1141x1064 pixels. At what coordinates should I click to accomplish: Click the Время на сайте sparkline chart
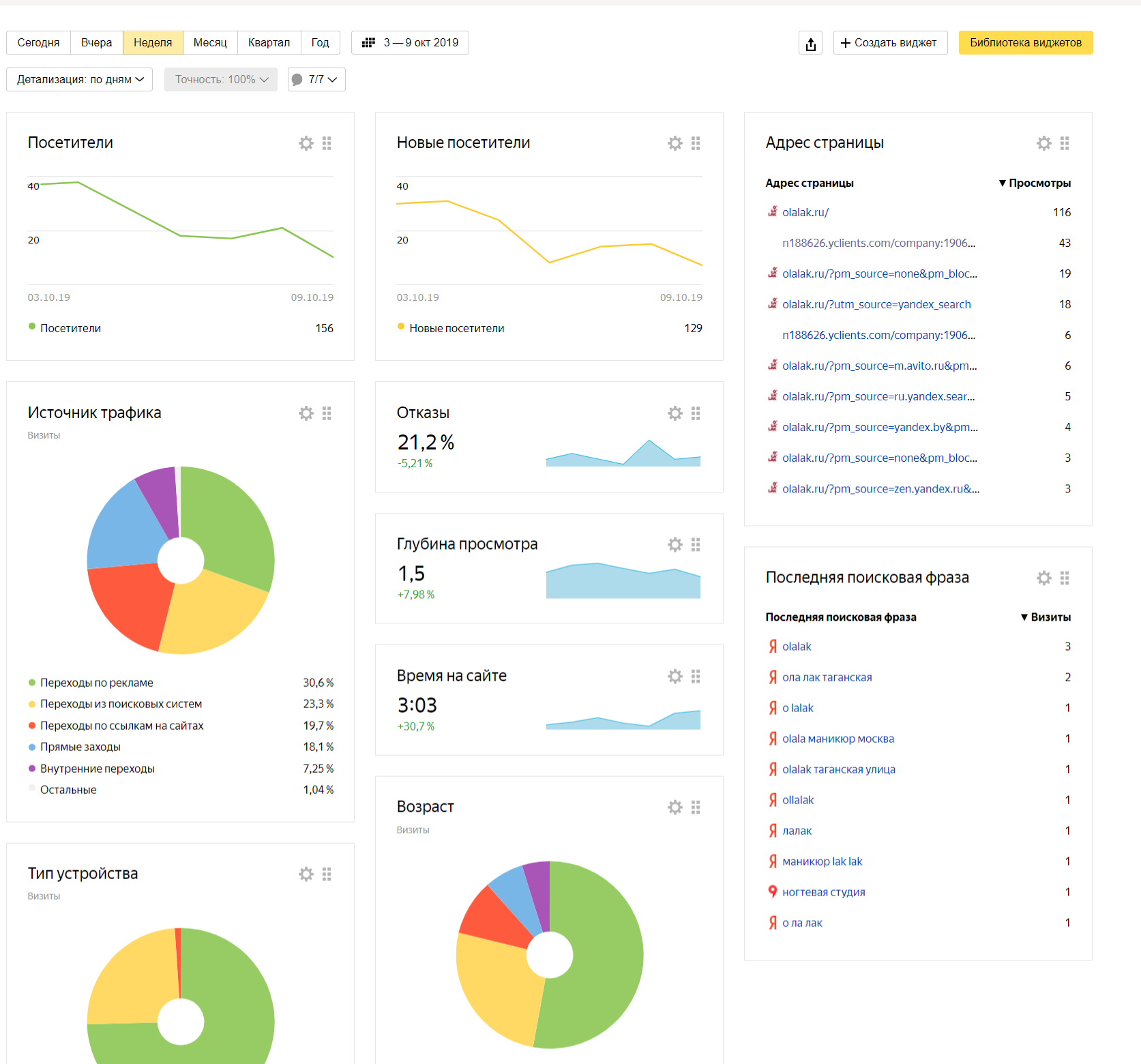coord(623,720)
